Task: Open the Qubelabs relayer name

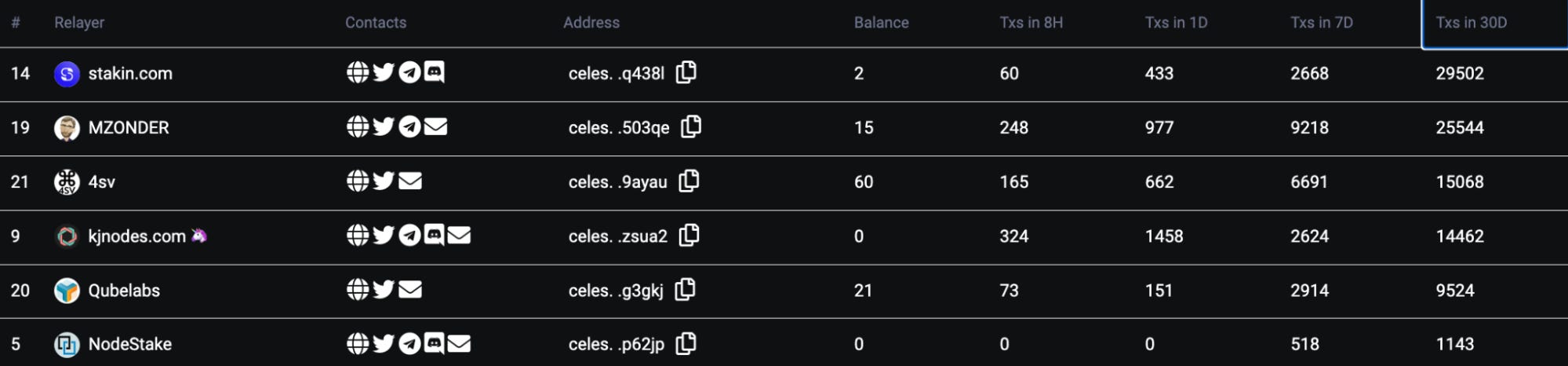Action: (124, 291)
